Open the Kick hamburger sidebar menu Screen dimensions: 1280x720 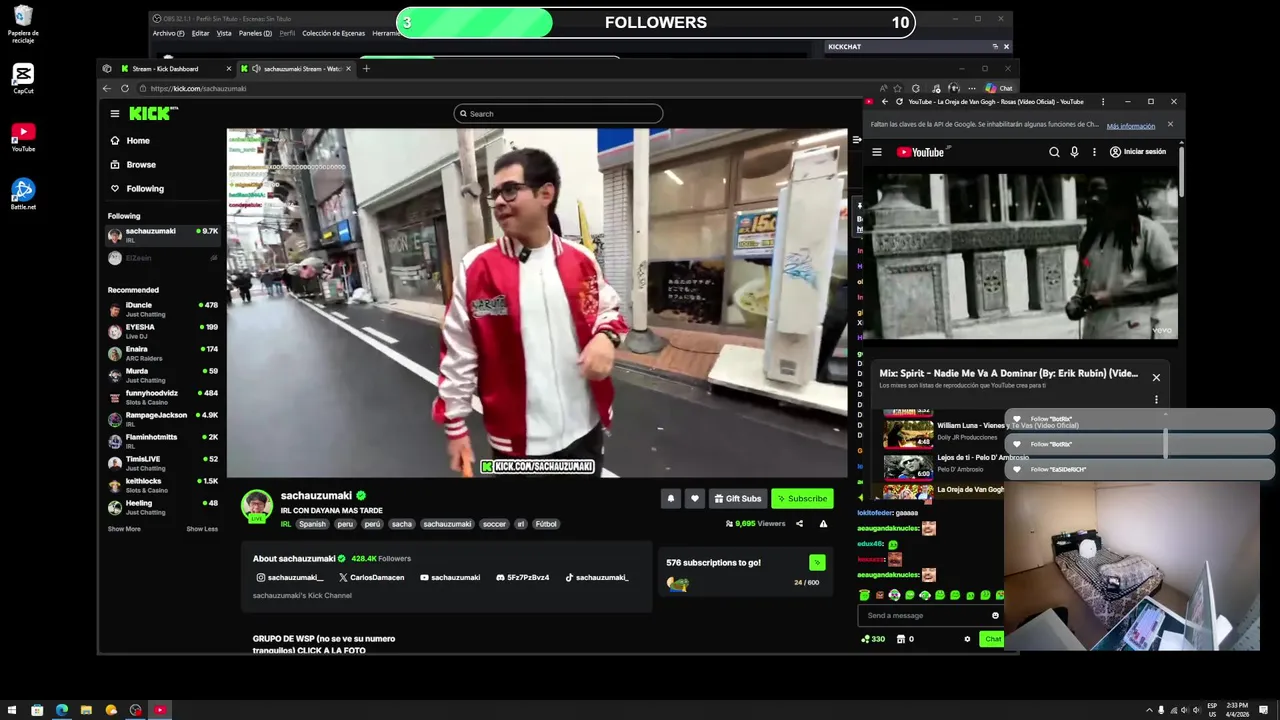click(115, 114)
